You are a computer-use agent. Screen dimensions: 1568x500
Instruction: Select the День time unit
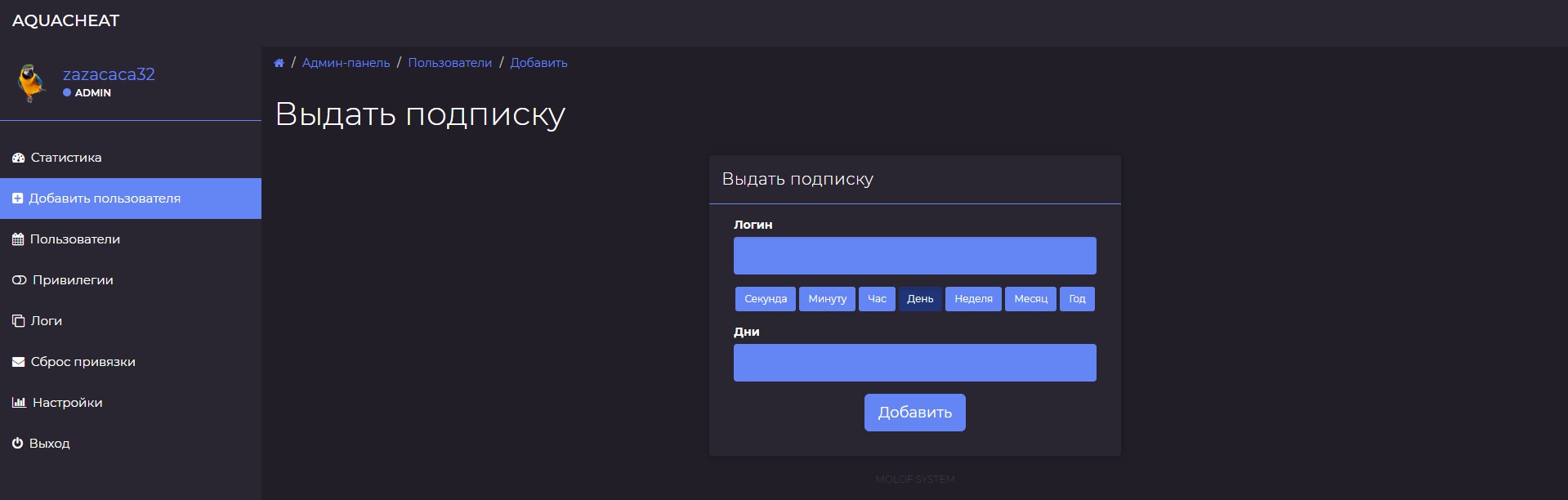[x=920, y=299]
